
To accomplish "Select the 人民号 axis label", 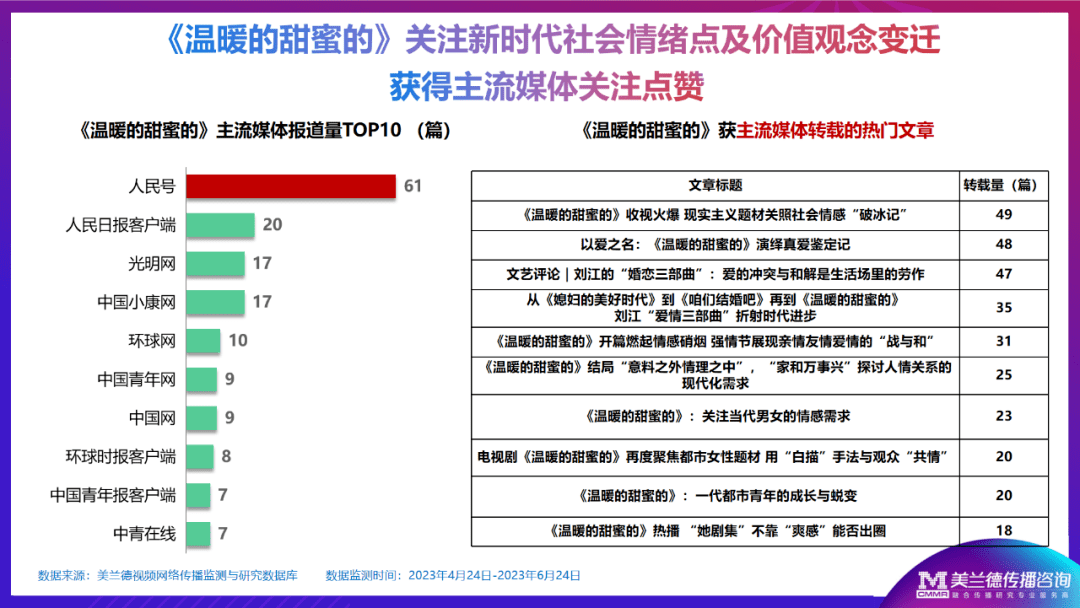I will pos(152,186).
